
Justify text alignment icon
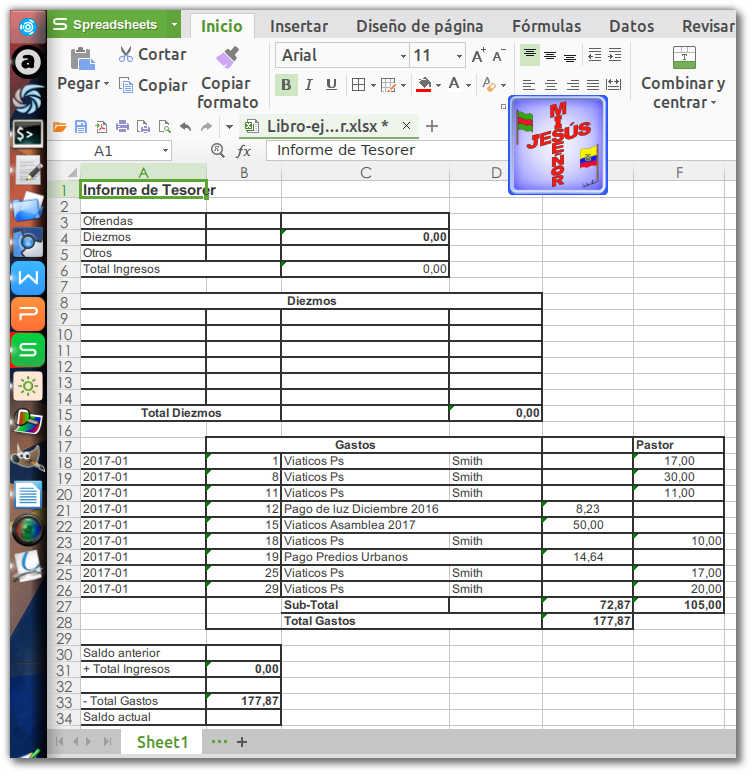point(593,85)
